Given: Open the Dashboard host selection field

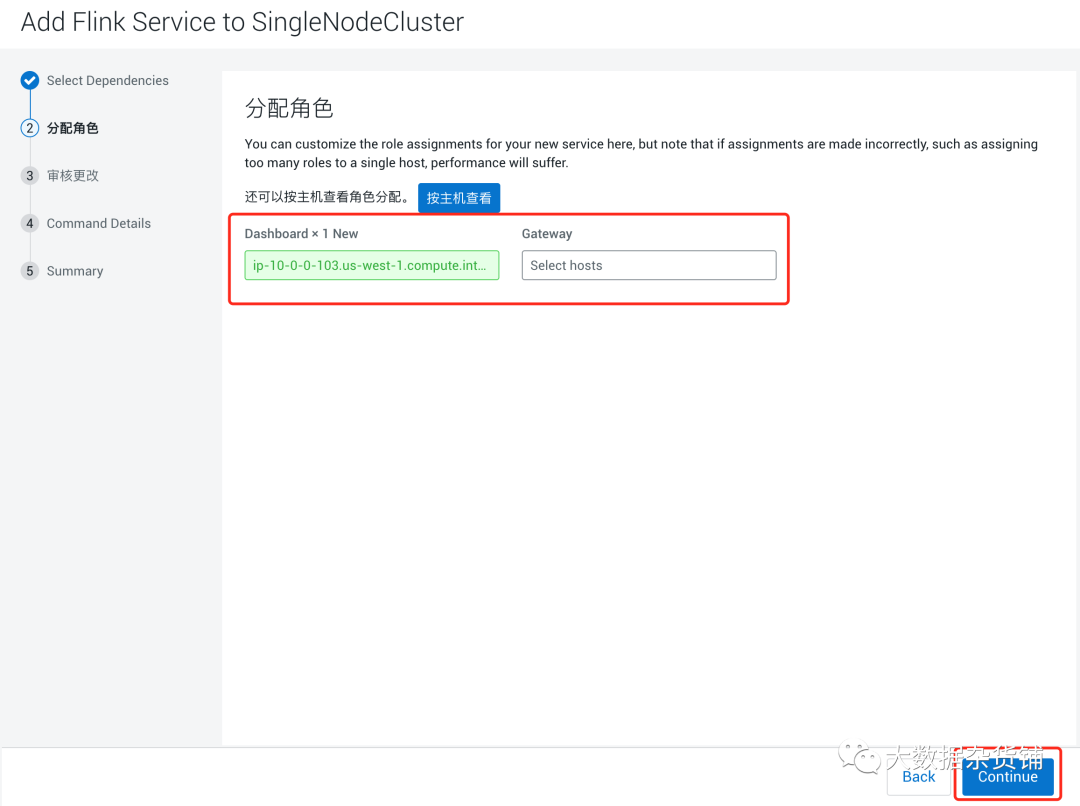Looking at the screenshot, I should click(371, 265).
